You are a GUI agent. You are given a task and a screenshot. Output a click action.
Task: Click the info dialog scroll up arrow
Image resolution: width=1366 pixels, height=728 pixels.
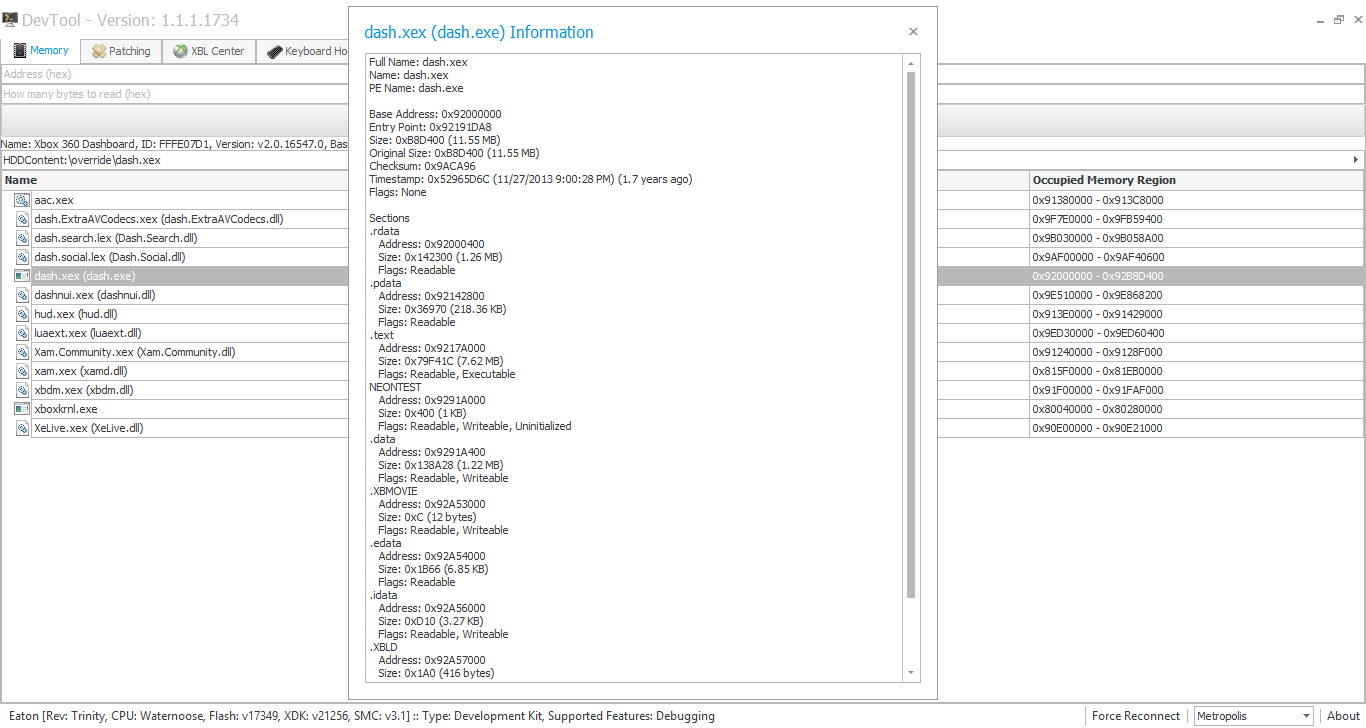tap(911, 62)
